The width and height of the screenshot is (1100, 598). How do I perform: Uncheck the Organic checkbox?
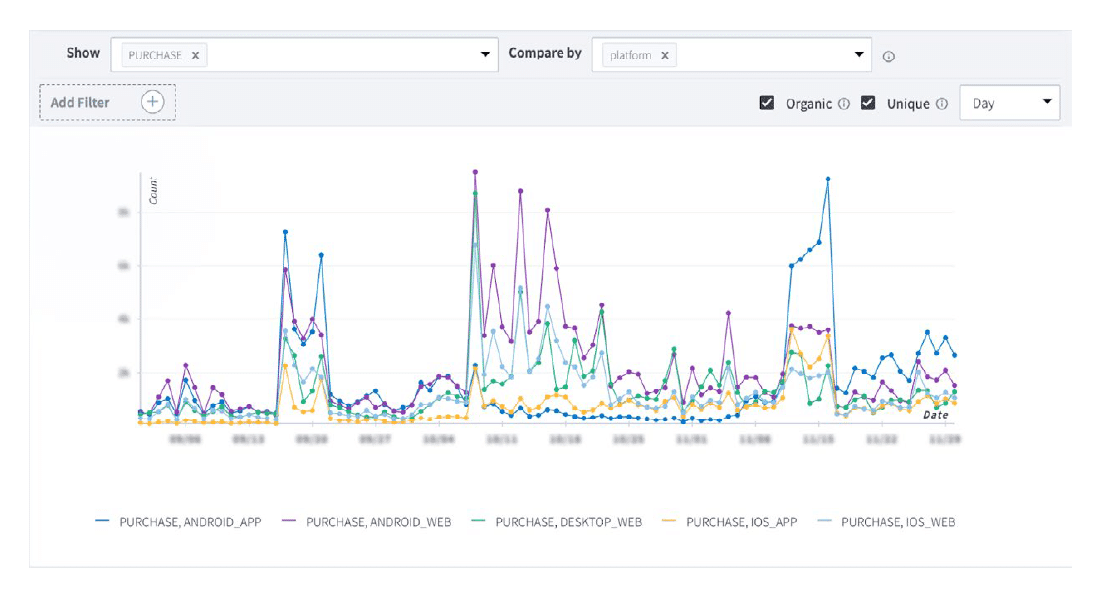pos(768,102)
